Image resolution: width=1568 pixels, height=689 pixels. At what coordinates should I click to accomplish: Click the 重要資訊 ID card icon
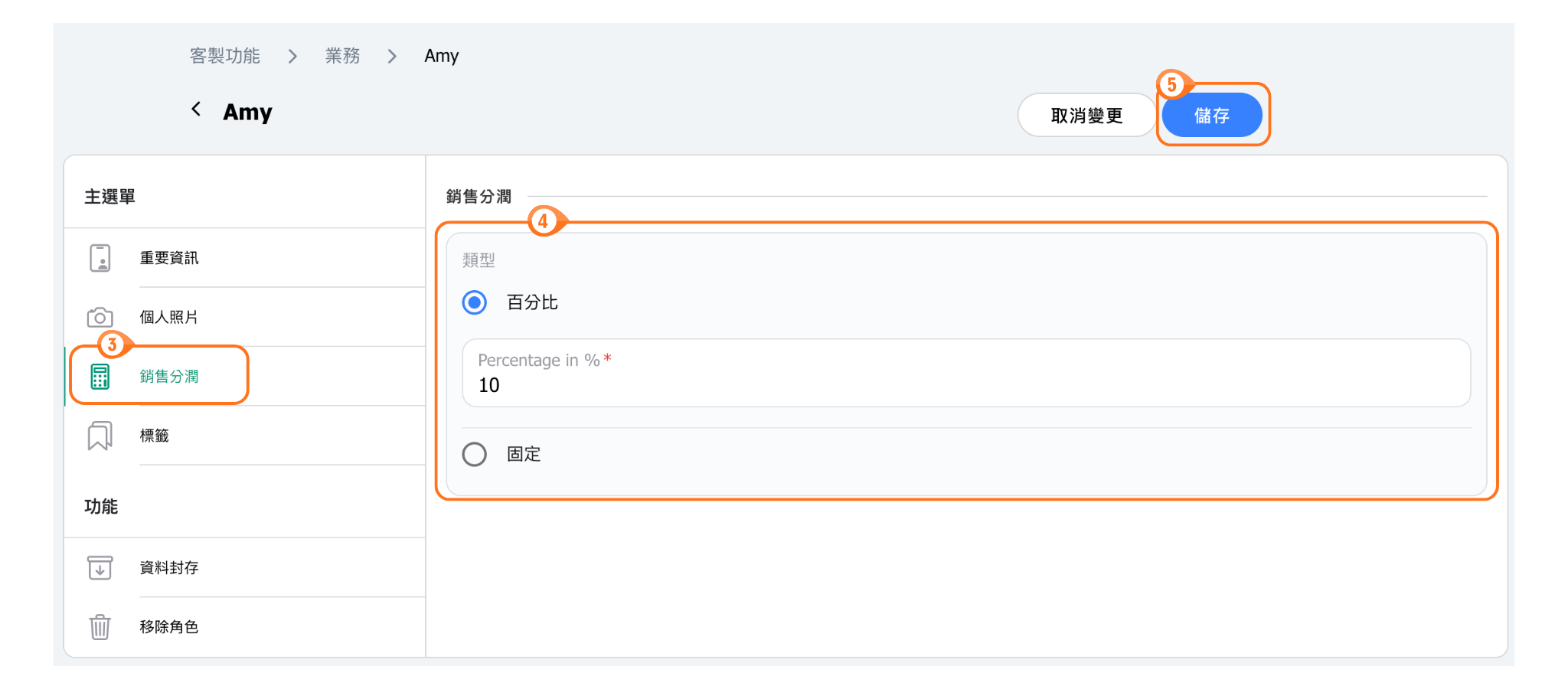100,259
